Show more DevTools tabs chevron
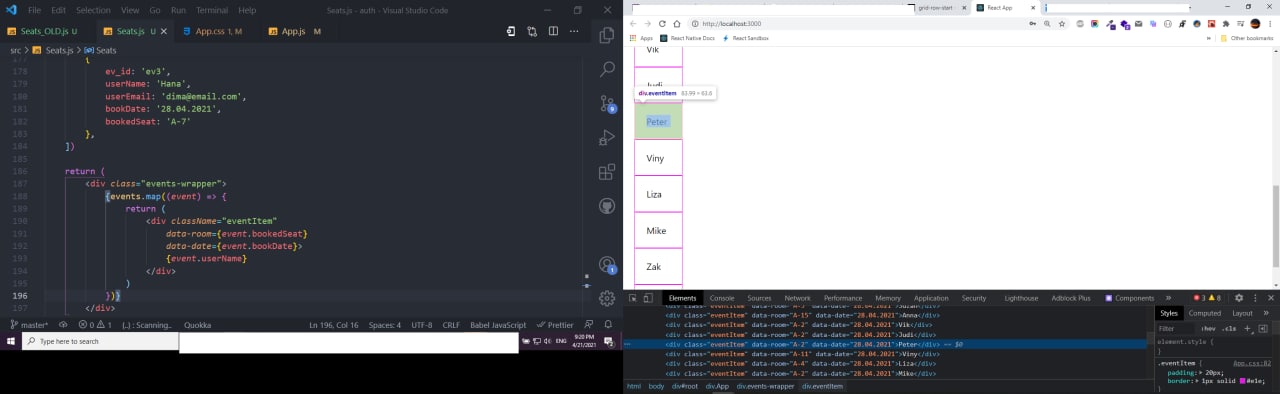This screenshot has height=394, width=1280. (1168, 298)
